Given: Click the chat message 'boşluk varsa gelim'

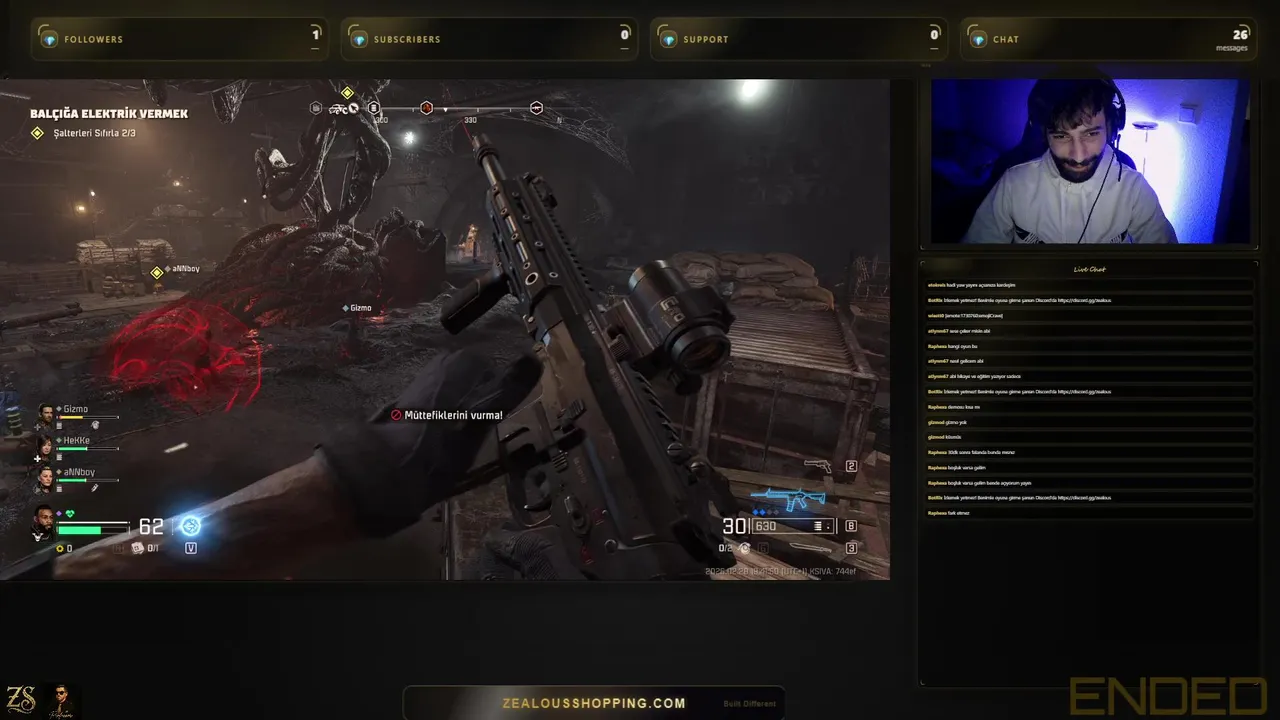Looking at the screenshot, I should [x=967, y=468].
